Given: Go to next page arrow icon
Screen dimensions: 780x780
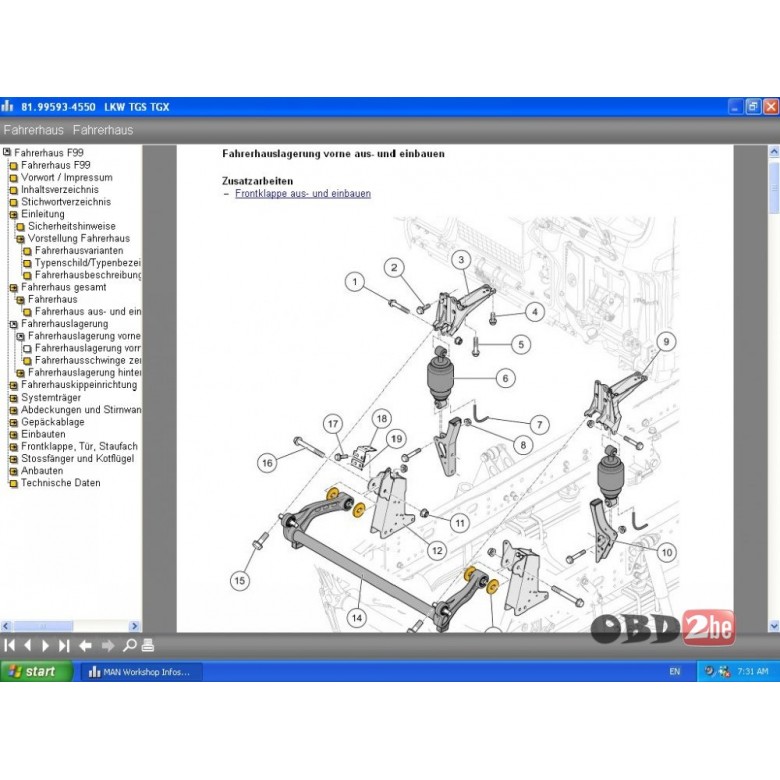Looking at the screenshot, I should [45, 645].
